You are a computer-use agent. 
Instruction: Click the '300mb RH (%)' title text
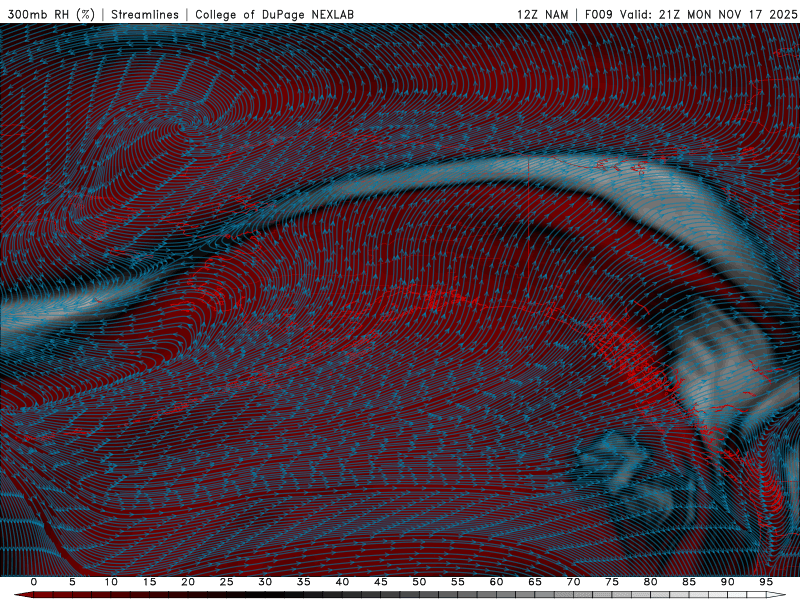pos(51,14)
